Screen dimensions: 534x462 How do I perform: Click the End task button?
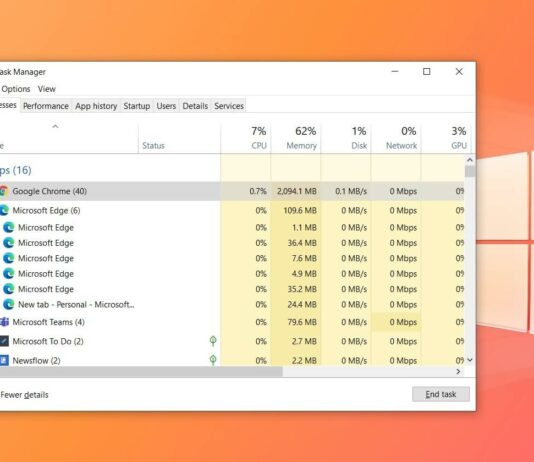[x=441, y=394]
